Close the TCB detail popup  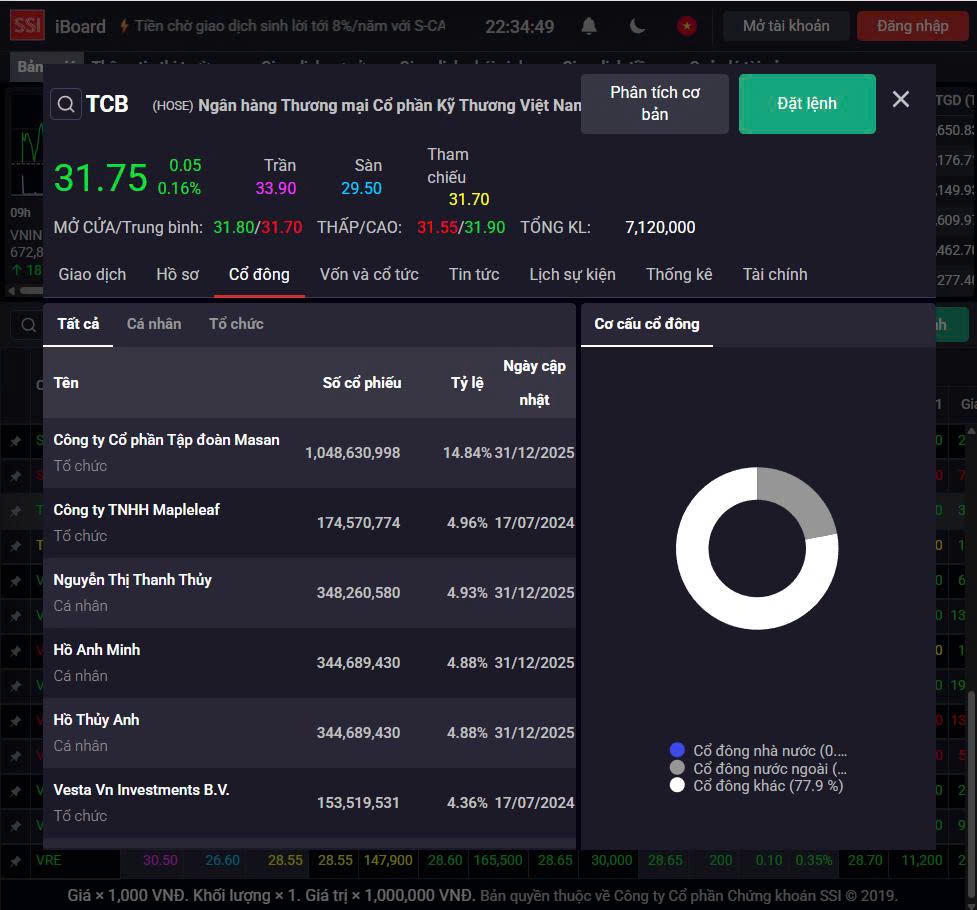[x=900, y=99]
